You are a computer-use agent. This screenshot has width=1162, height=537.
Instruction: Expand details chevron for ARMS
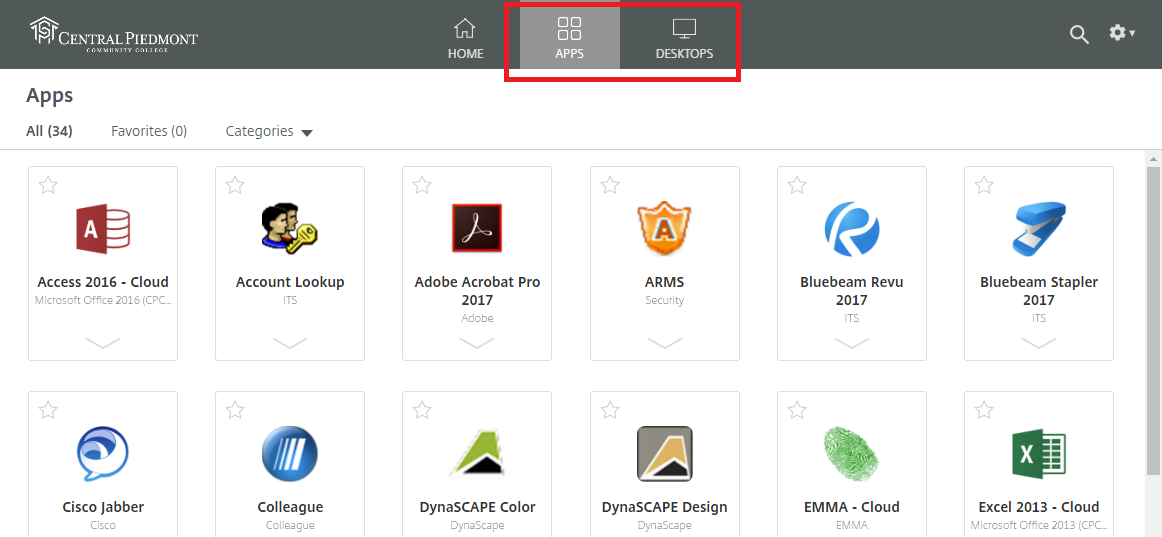coord(665,343)
